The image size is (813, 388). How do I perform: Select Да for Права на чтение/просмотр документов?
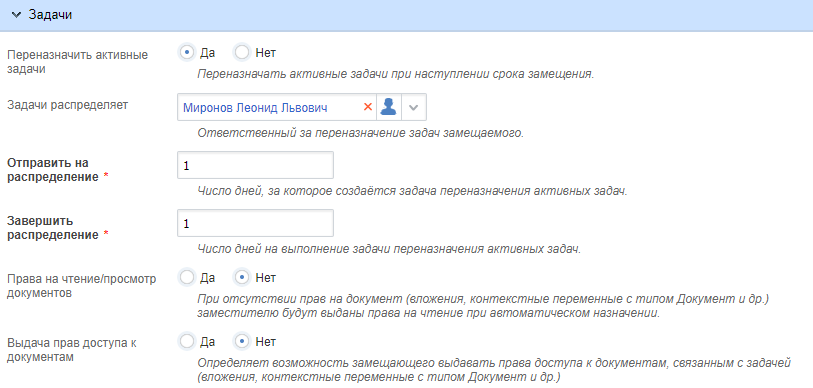coord(187,278)
